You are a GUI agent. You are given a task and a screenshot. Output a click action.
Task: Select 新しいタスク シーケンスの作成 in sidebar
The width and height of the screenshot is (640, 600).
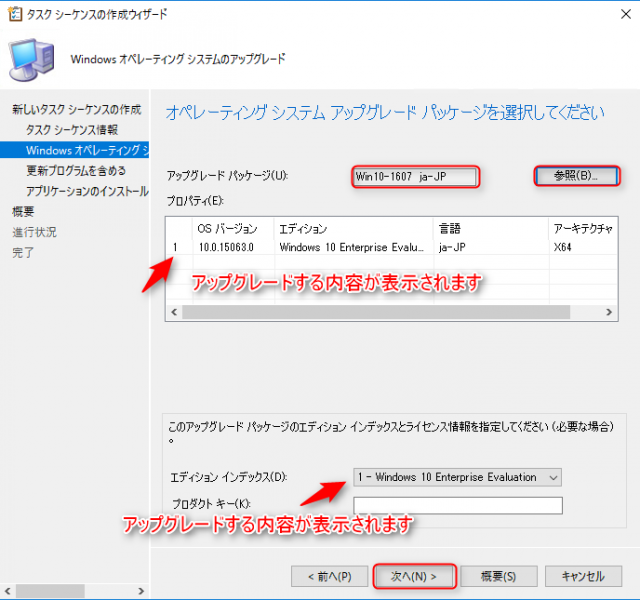(75, 109)
